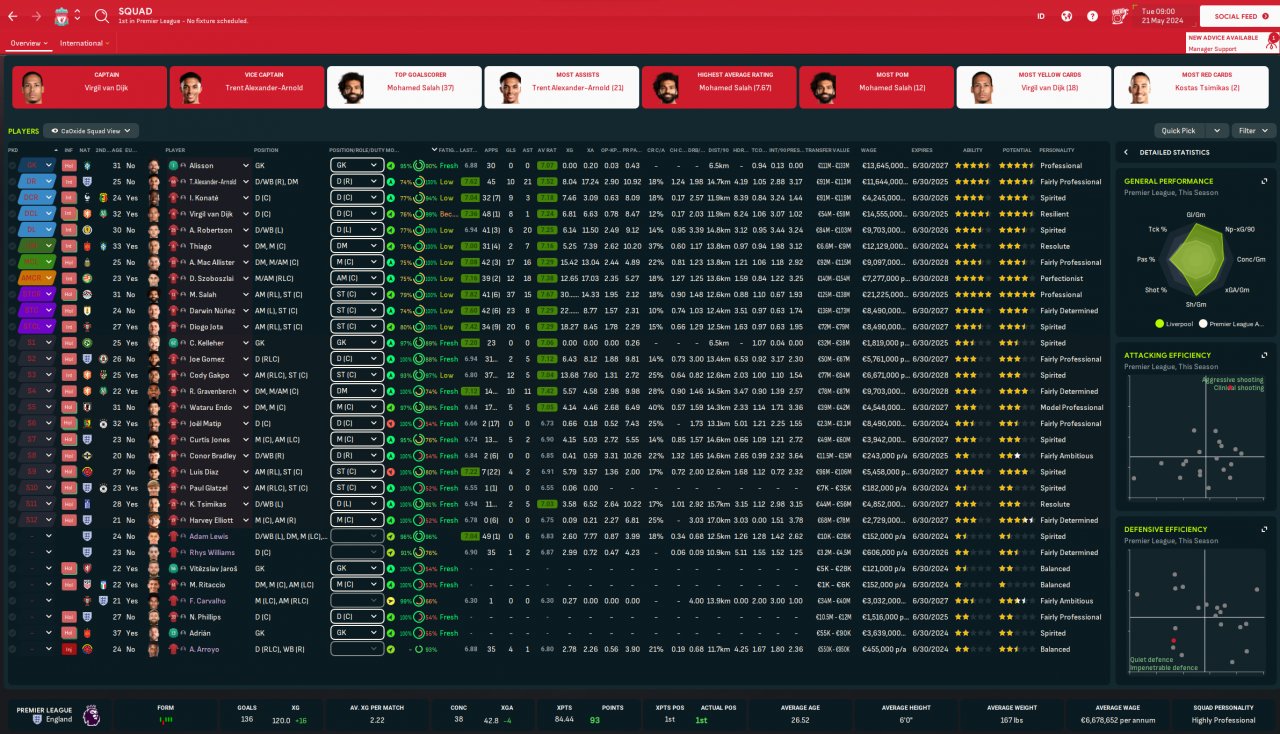Click Alisson's green morale icon

tap(391, 165)
